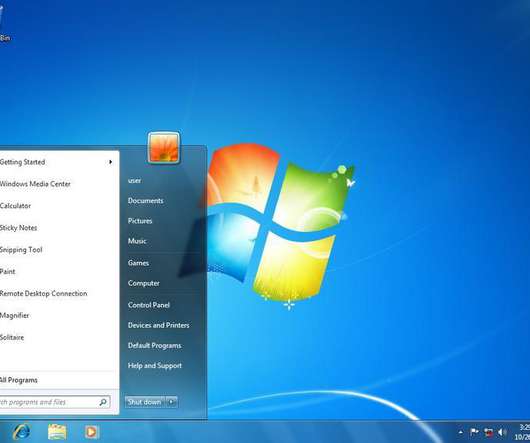
Task: Launch Windows Media Player from taskbar
Action: pyautogui.click(x=91, y=432)
